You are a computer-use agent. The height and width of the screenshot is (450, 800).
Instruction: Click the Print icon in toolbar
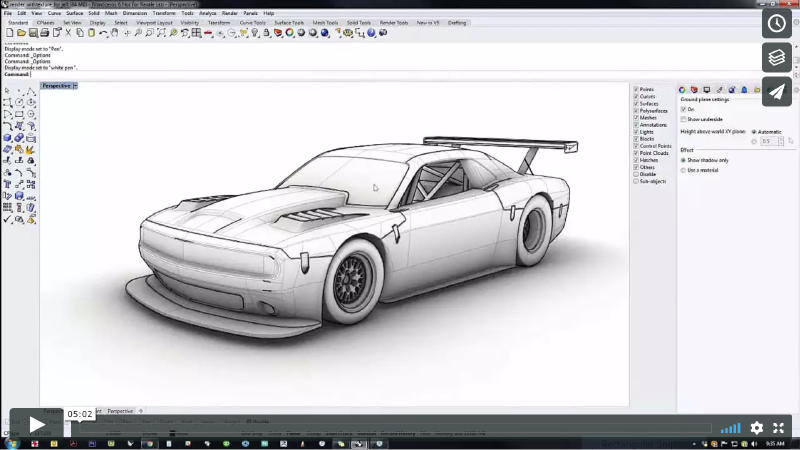[44, 33]
